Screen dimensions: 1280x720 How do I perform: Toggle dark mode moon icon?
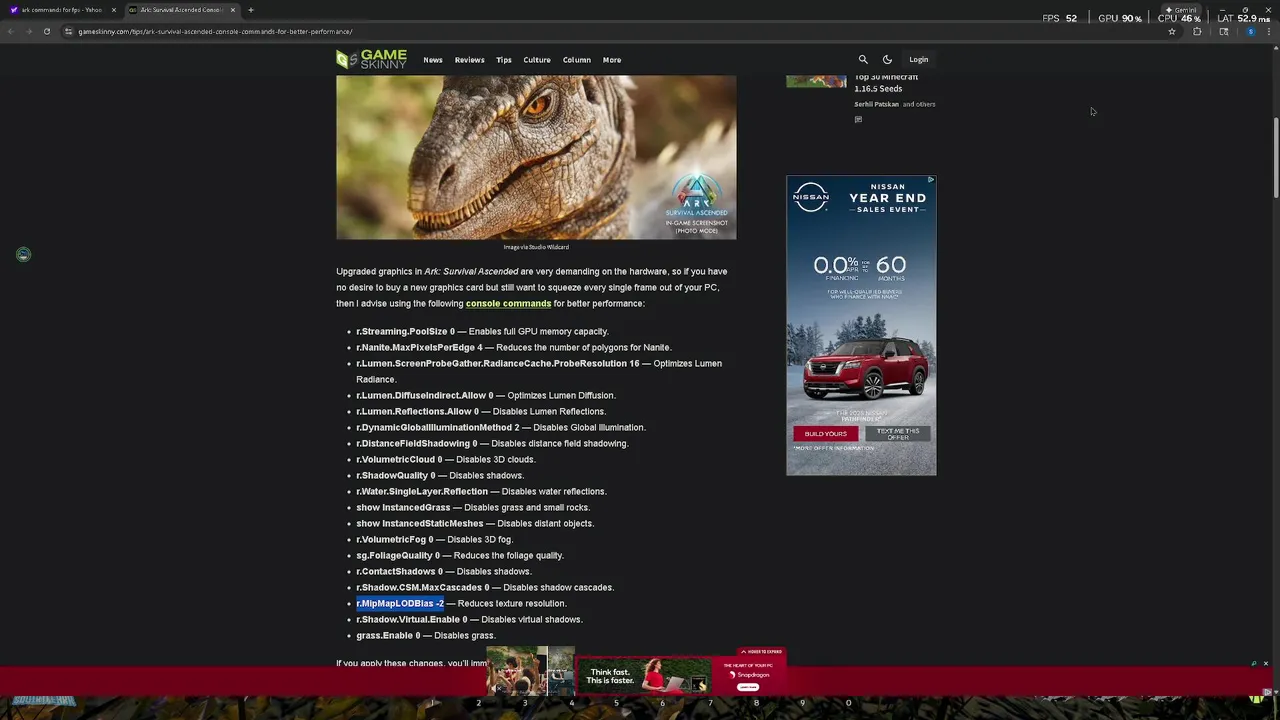[x=887, y=60]
